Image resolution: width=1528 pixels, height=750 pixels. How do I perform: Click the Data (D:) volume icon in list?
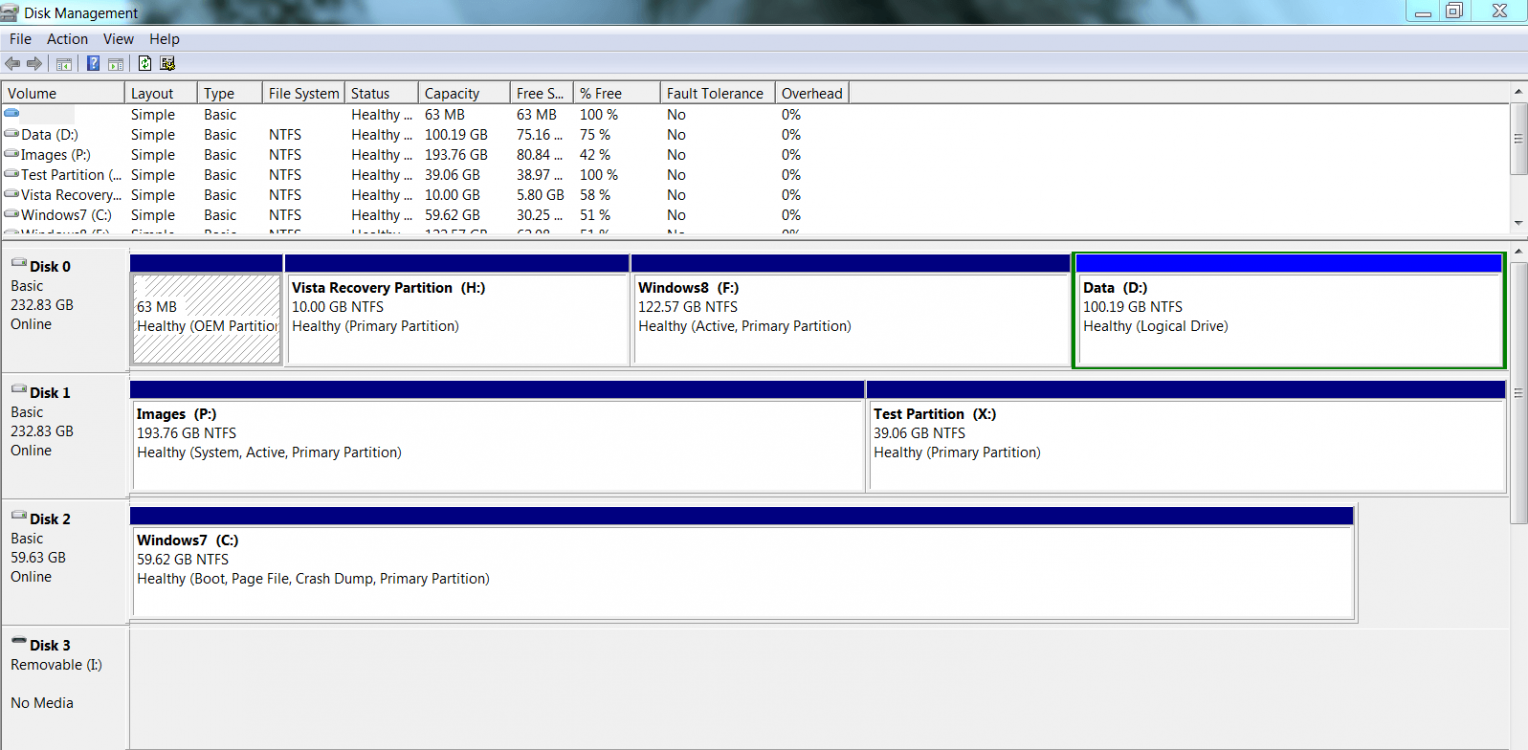pos(11,134)
